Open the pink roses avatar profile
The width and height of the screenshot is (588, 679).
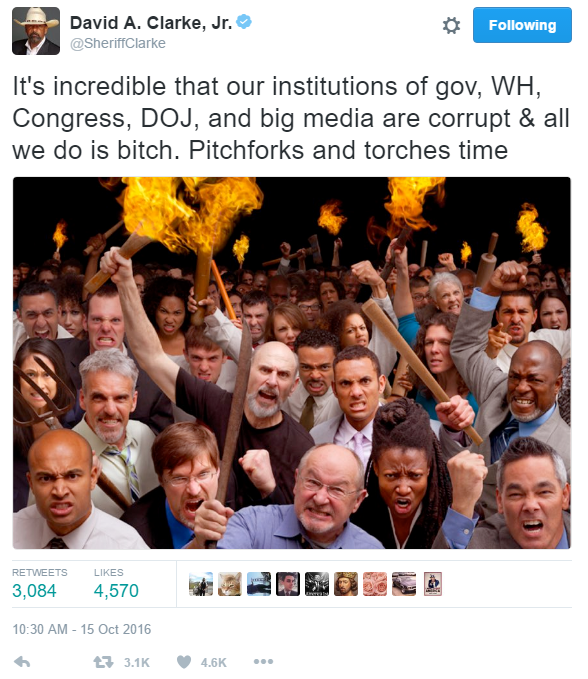(x=375, y=584)
